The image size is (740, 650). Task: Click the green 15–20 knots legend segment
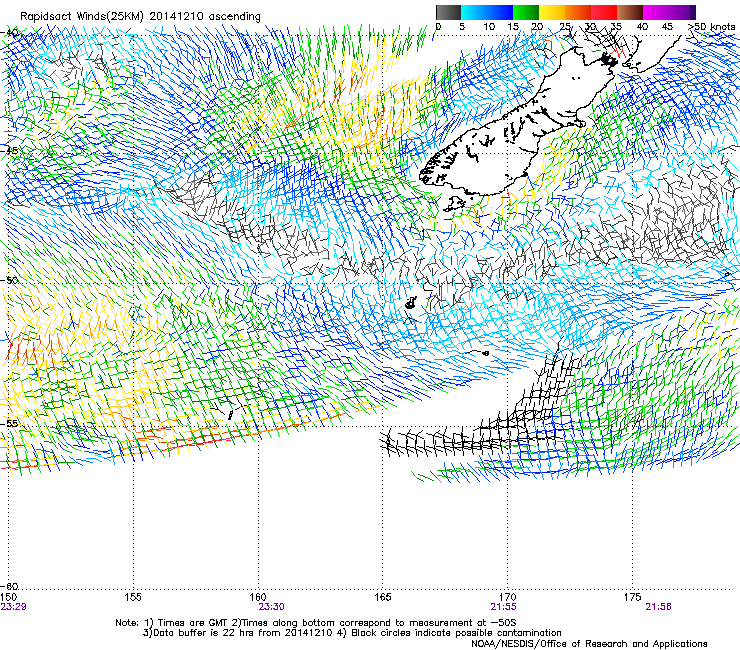point(526,12)
